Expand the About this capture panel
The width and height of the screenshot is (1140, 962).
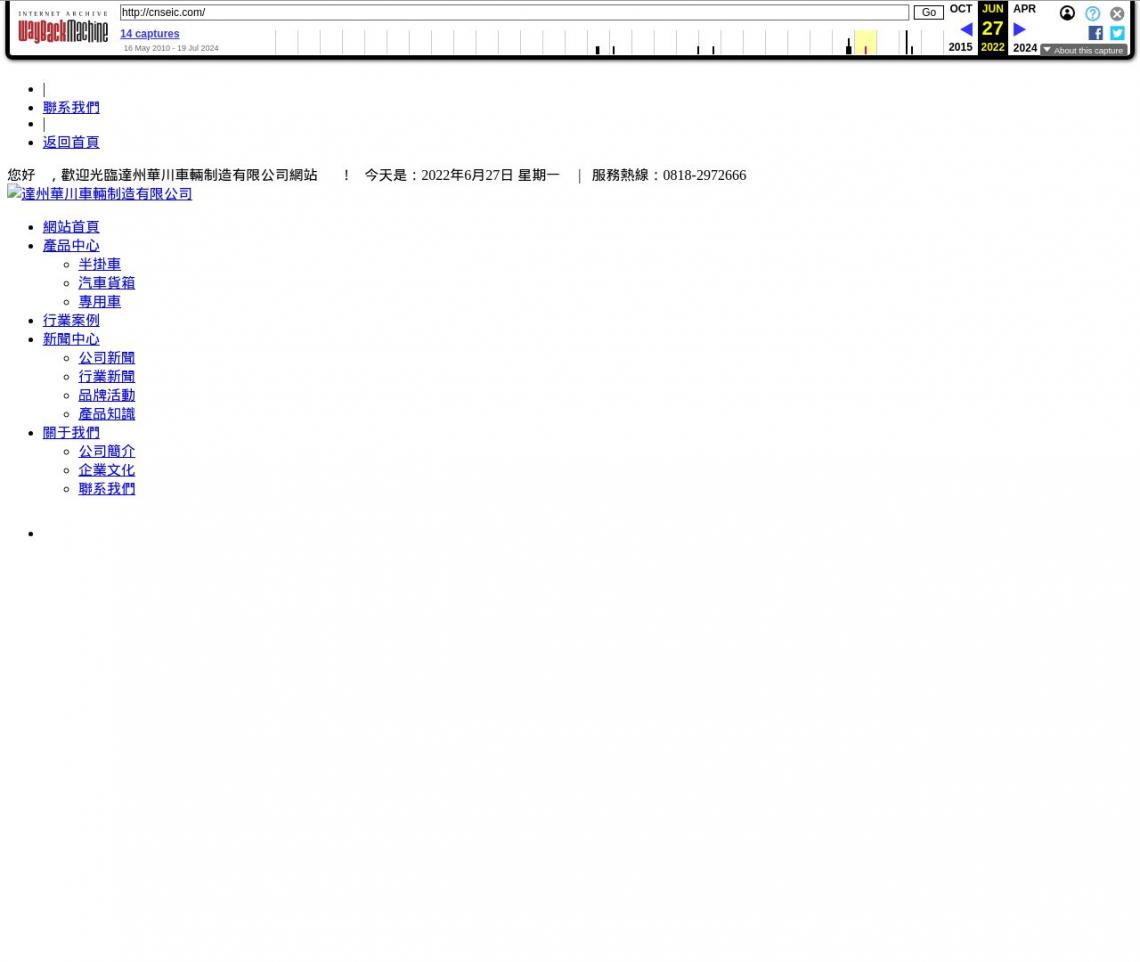point(1084,50)
